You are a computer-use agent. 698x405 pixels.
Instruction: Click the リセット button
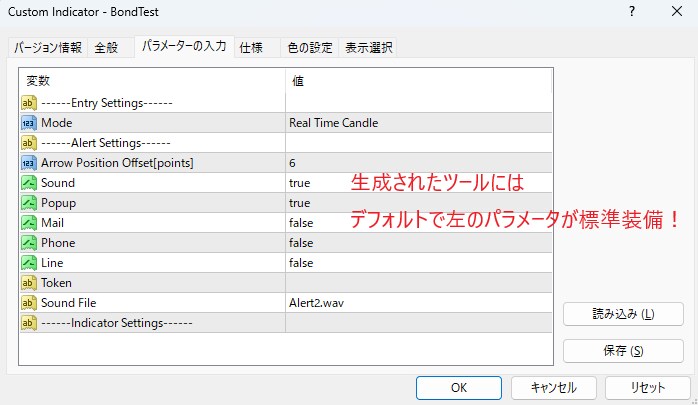647,388
